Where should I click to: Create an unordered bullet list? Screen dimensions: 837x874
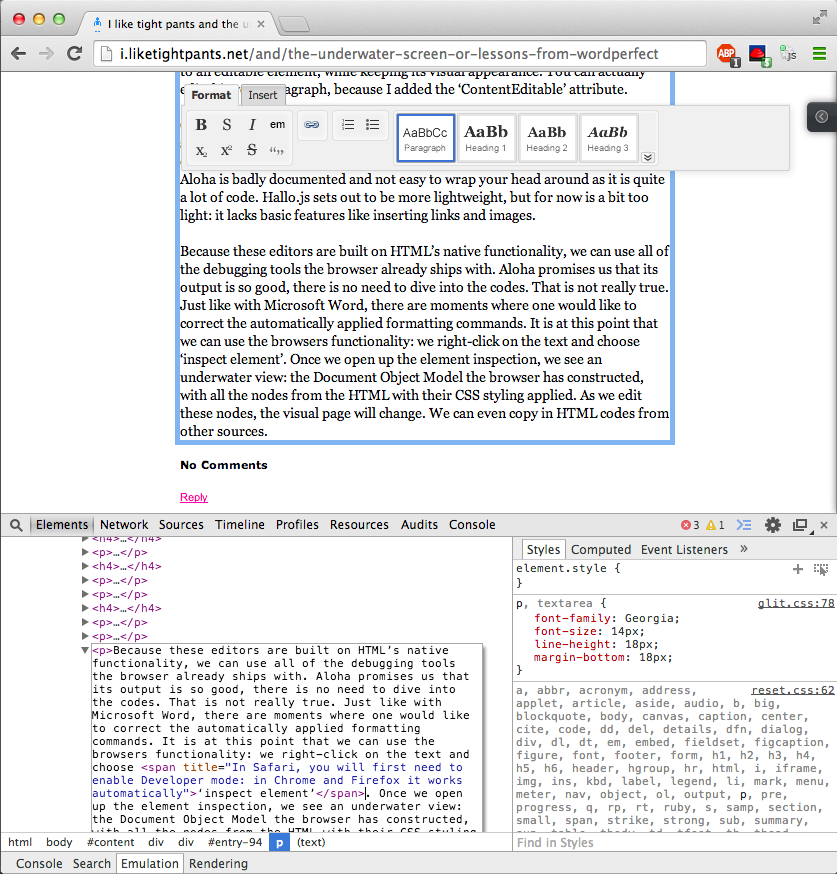(373, 125)
